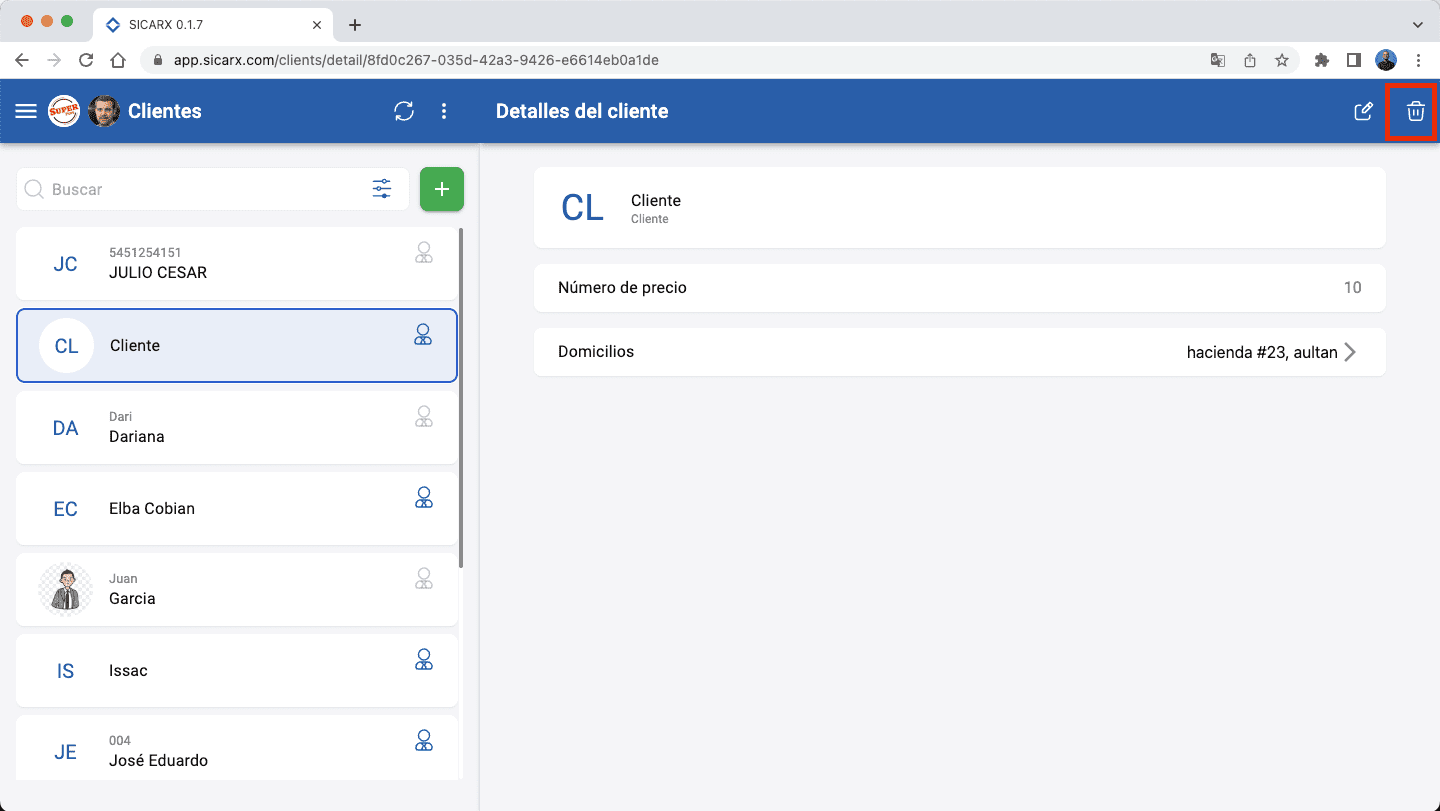Viewport: 1440px width, 811px height.
Task: Open the hamburger navigation menu
Action: click(x=26, y=111)
